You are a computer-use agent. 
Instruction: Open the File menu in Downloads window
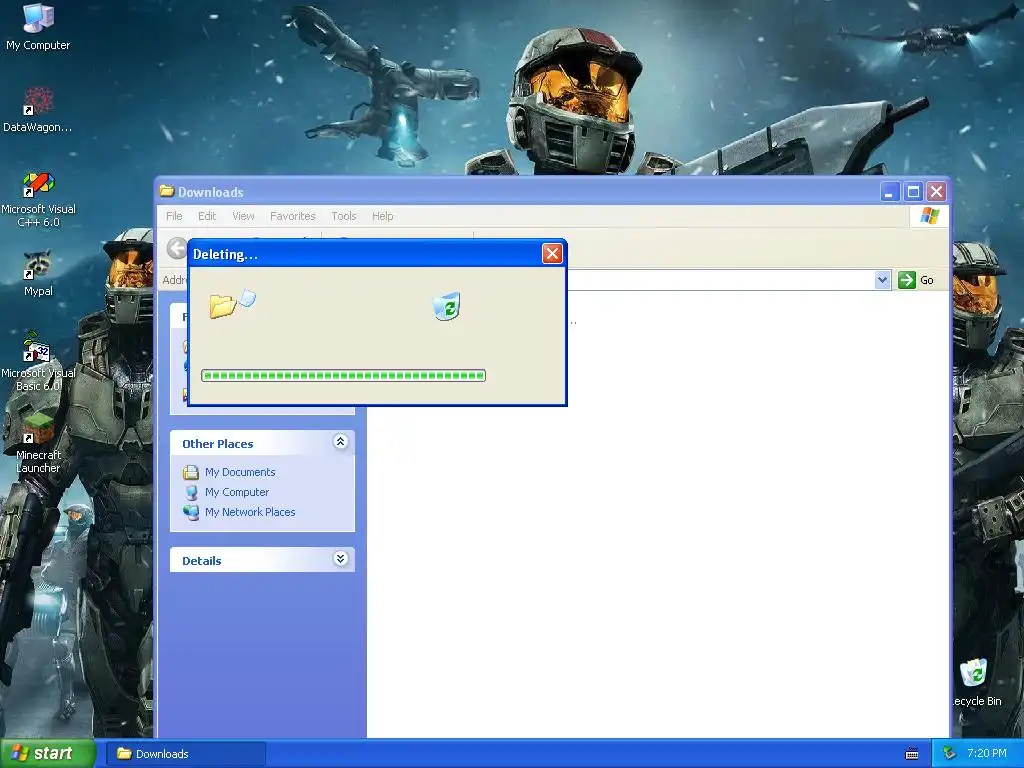pos(174,216)
